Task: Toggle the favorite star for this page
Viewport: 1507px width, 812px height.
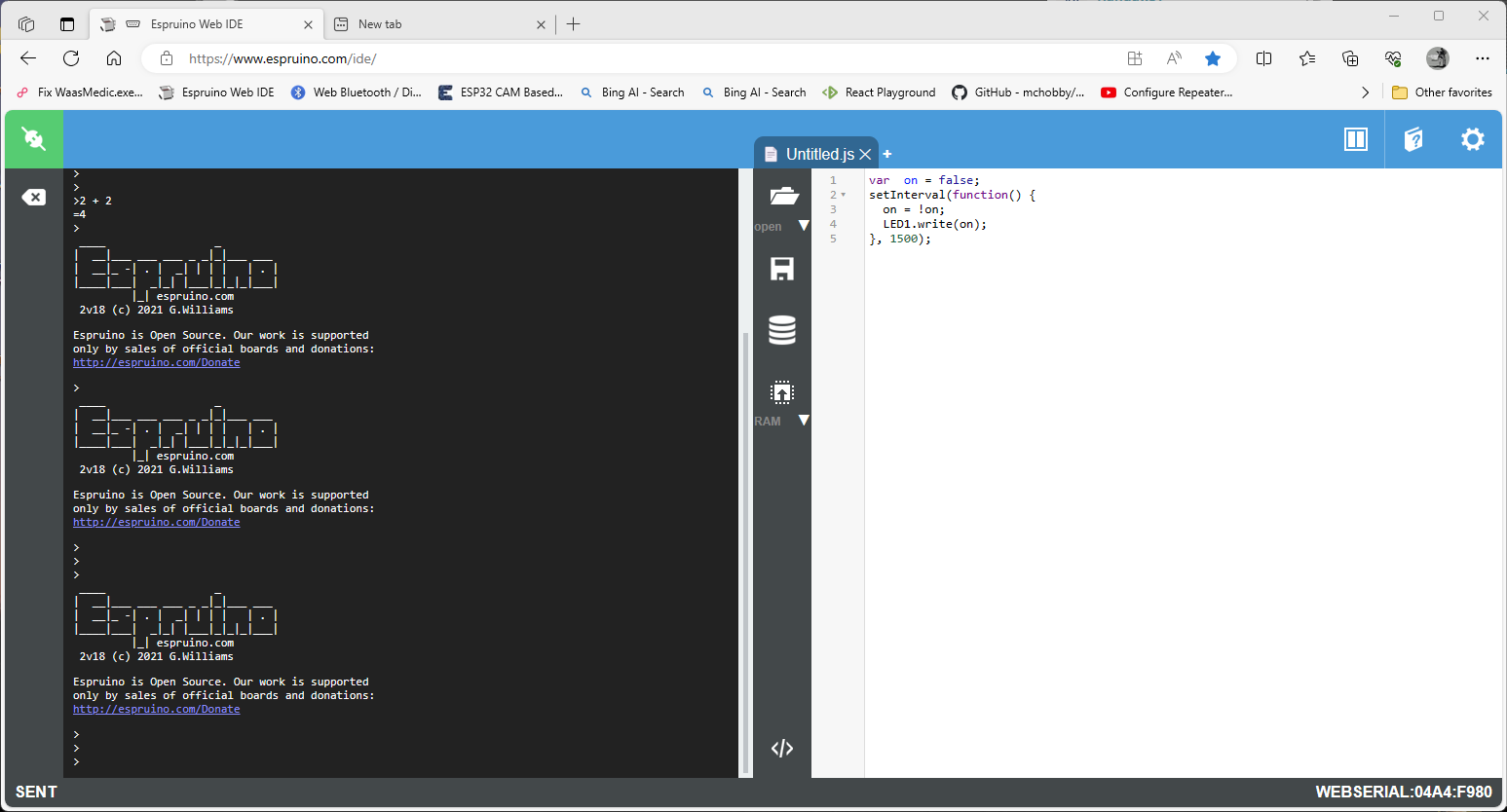Action: pyautogui.click(x=1213, y=58)
